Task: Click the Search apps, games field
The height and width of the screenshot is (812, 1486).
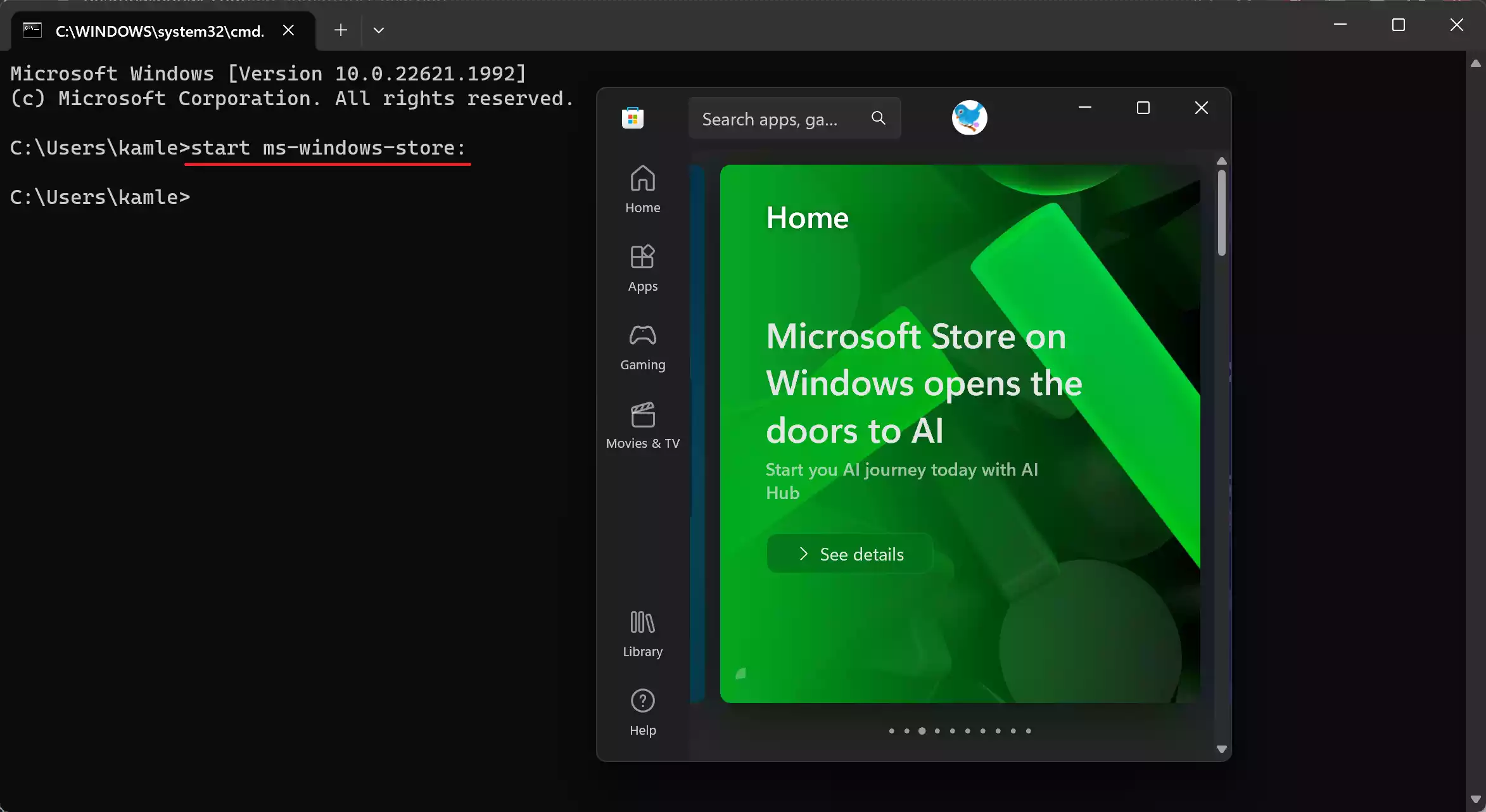Action: (794, 118)
